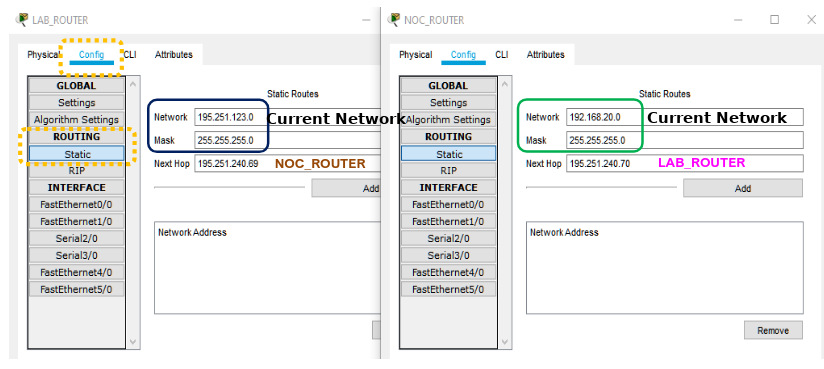Switch to Config tab in NOC_ROUTER window
This screenshot has height=369, width=824.
point(463,55)
